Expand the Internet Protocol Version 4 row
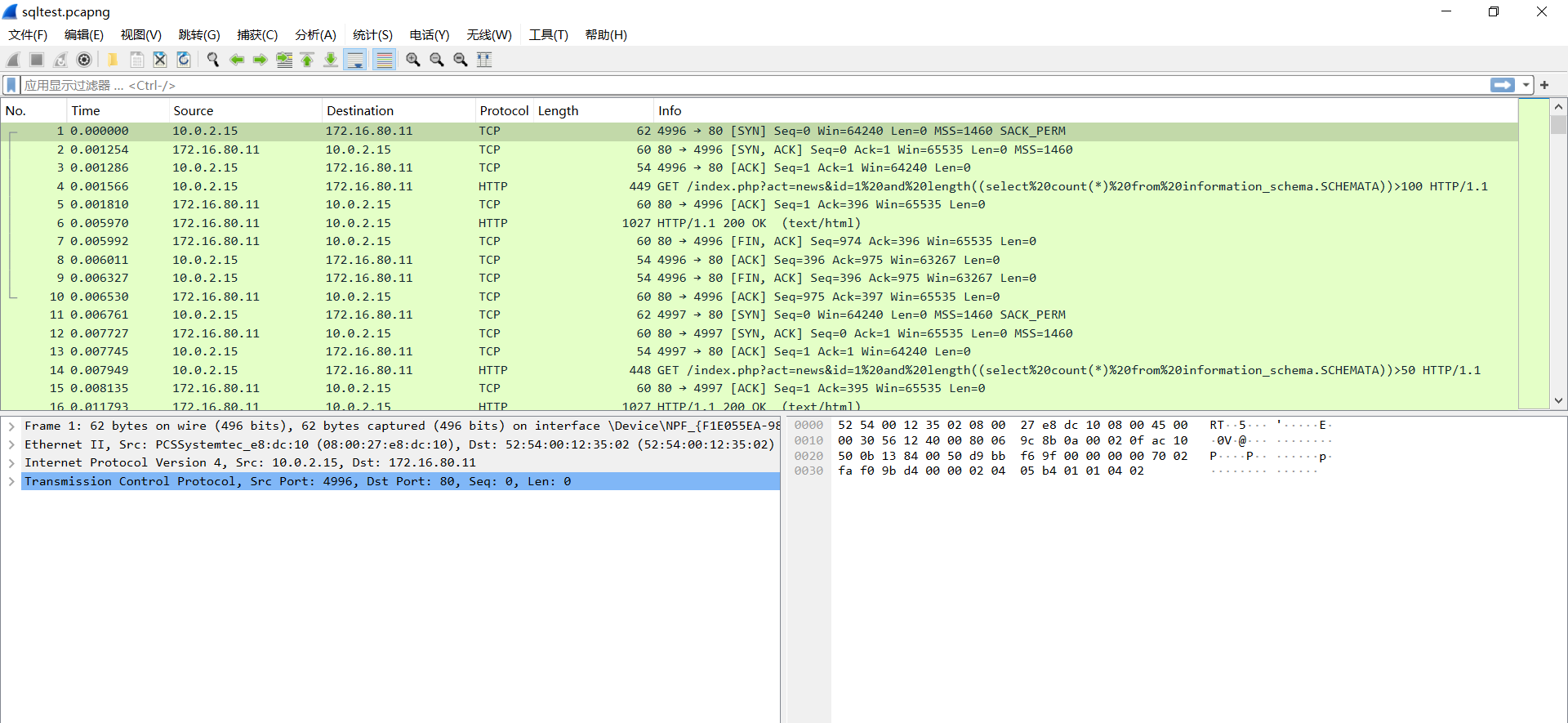The height and width of the screenshot is (723, 1568). pos(11,462)
